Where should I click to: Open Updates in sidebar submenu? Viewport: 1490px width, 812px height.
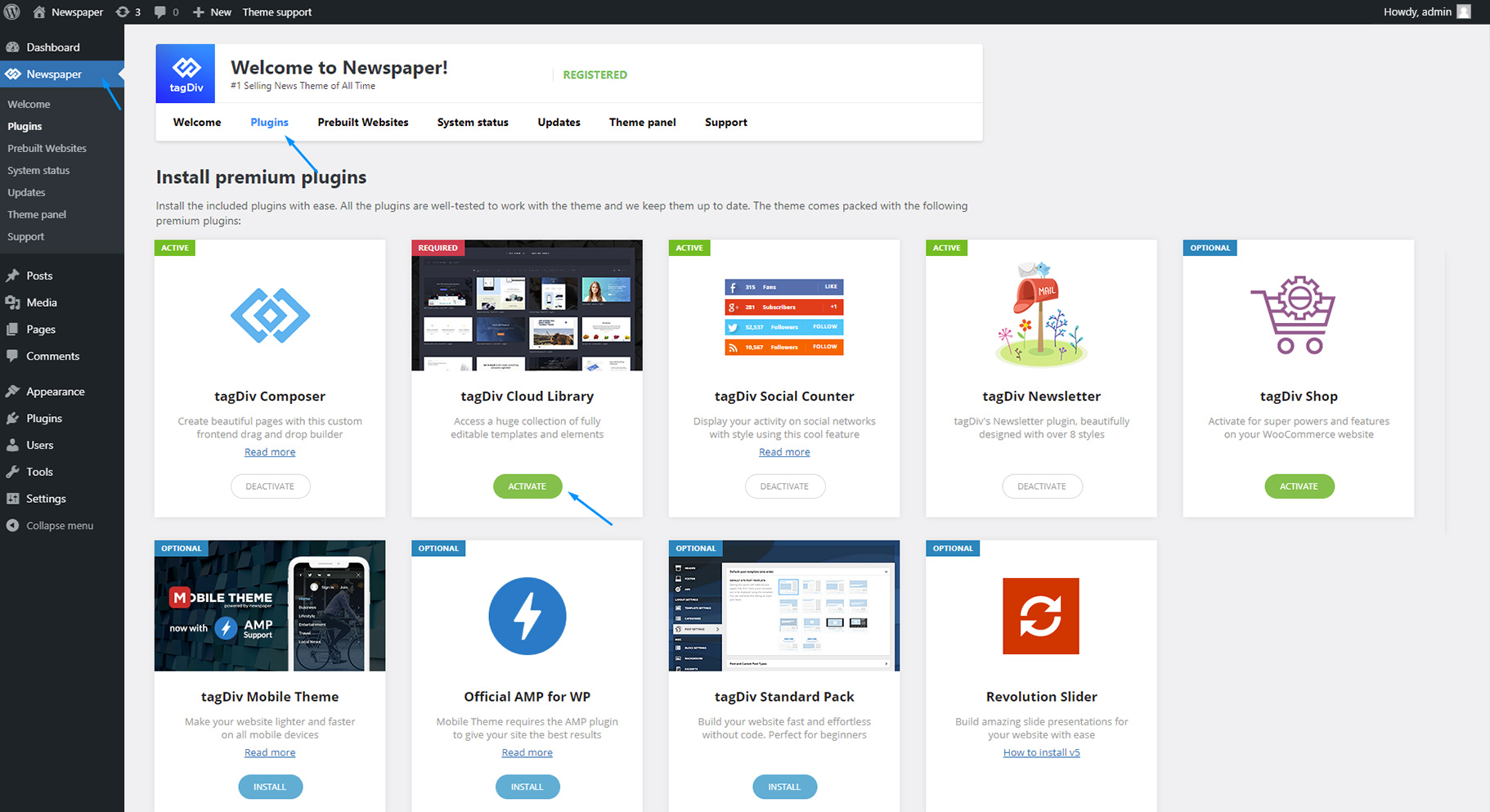[26, 193]
